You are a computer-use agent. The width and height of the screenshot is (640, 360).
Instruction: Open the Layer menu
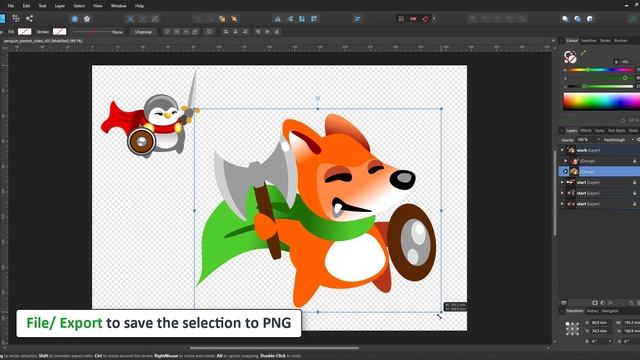coord(60,6)
